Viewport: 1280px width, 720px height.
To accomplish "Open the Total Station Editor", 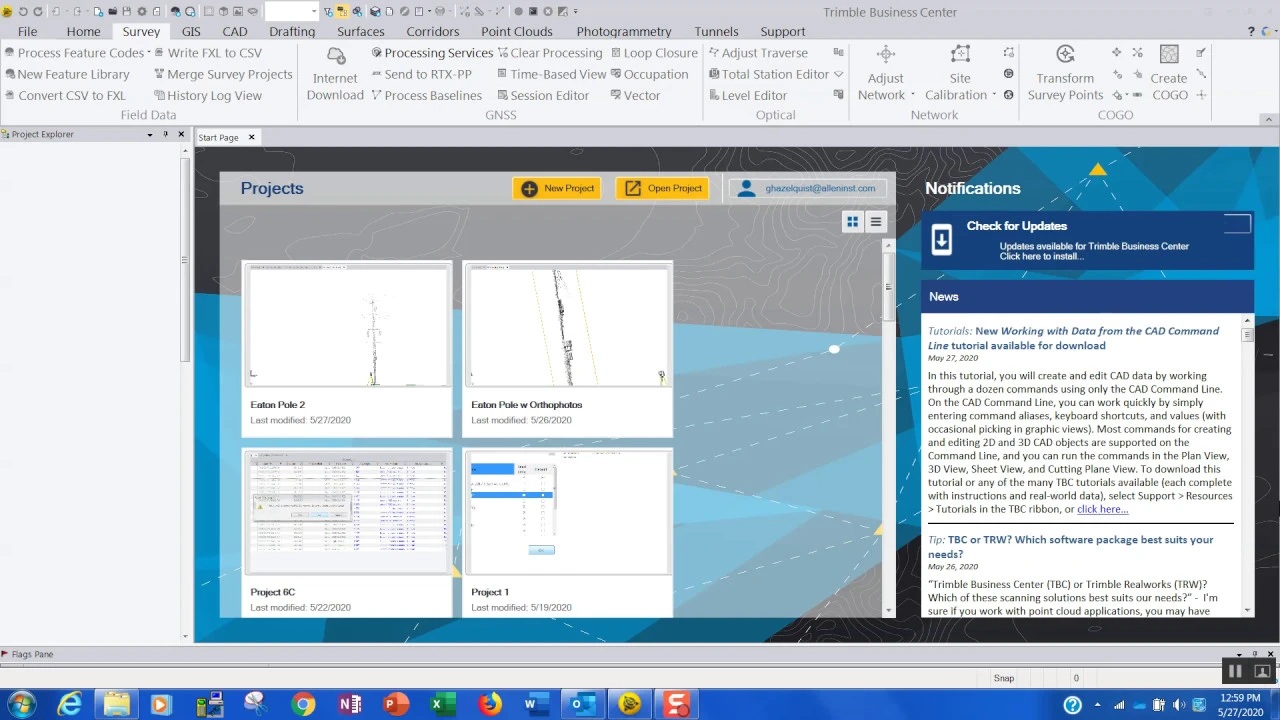I will pyautogui.click(x=768, y=74).
